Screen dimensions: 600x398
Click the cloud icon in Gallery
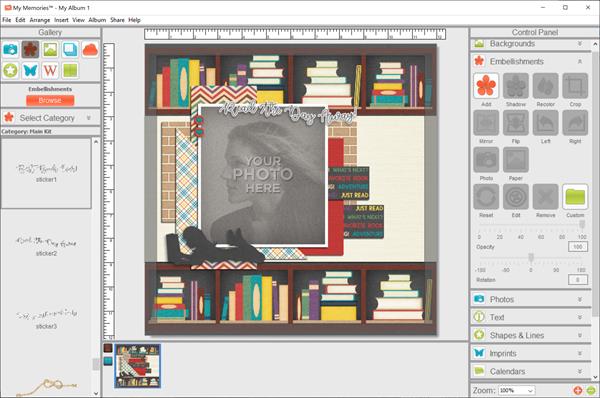90,50
